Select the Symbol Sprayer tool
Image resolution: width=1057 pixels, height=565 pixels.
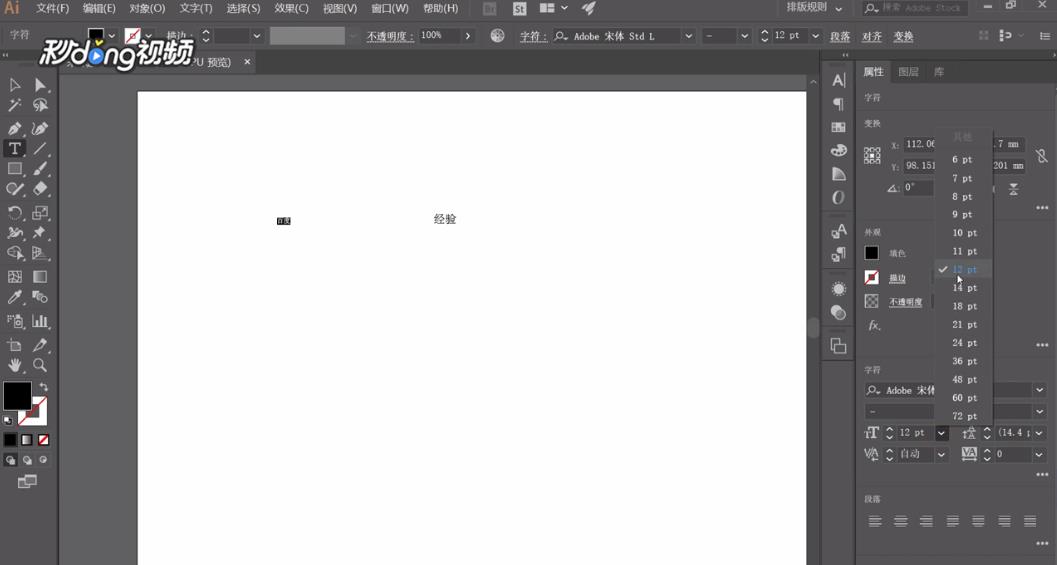15,321
